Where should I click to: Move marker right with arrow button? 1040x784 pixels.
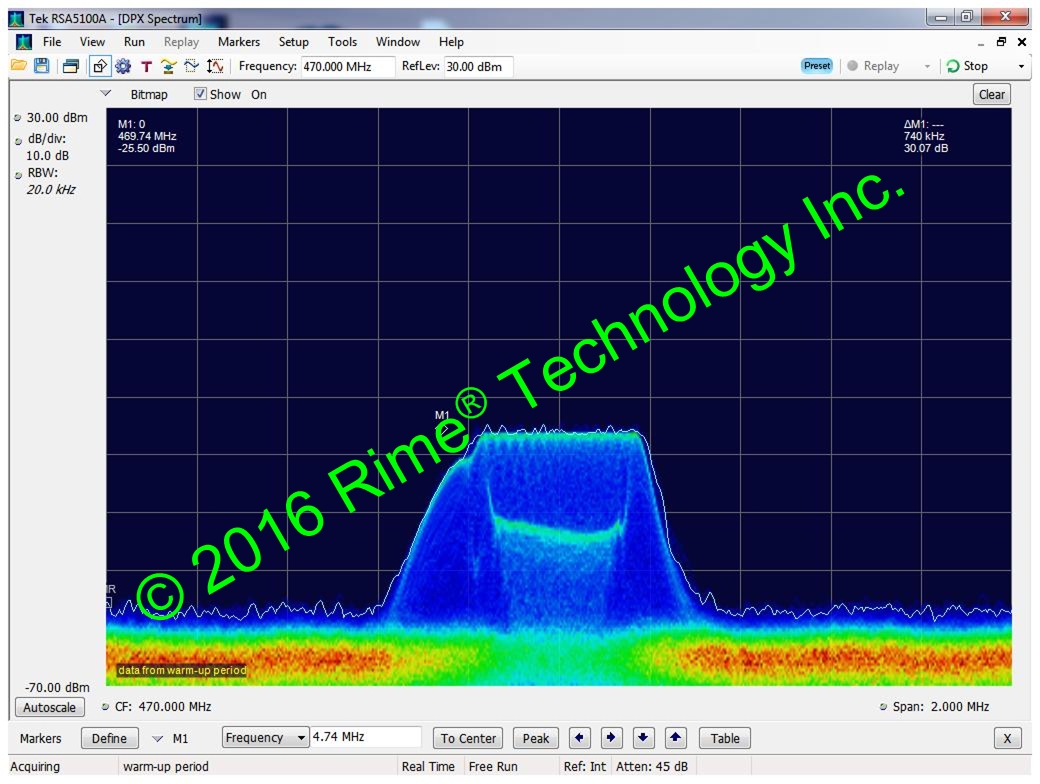(x=612, y=738)
